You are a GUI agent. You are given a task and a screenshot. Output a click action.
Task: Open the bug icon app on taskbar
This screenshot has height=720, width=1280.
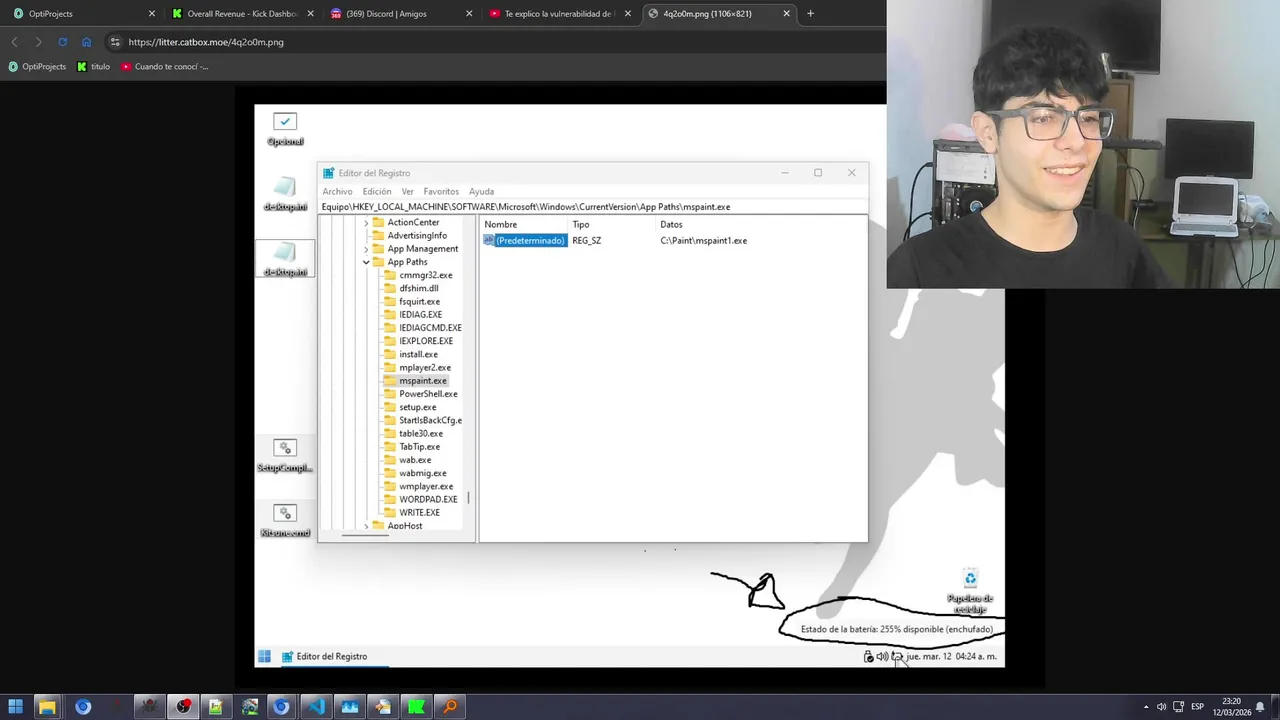click(x=149, y=707)
